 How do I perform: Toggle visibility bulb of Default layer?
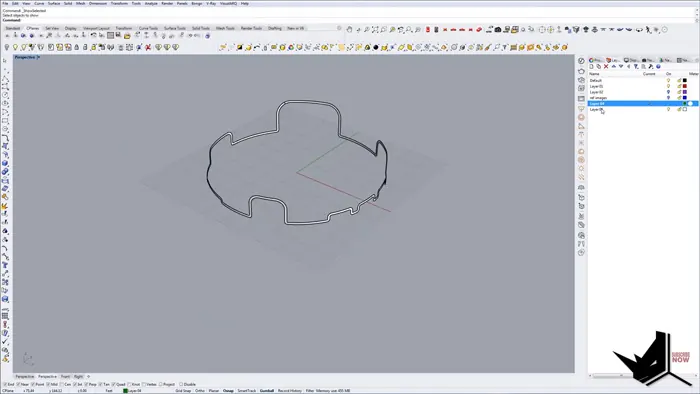(668, 81)
